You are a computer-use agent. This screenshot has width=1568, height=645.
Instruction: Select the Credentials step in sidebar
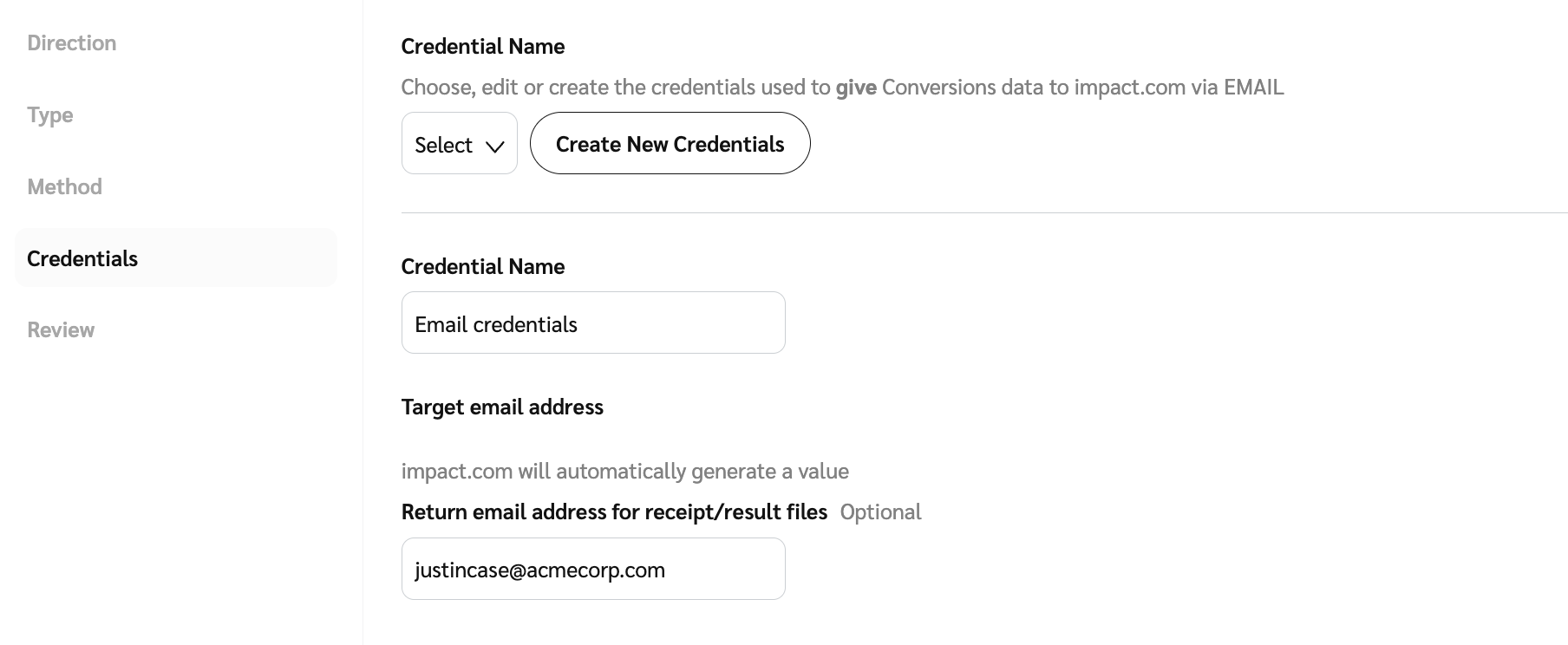click(82, 258)
